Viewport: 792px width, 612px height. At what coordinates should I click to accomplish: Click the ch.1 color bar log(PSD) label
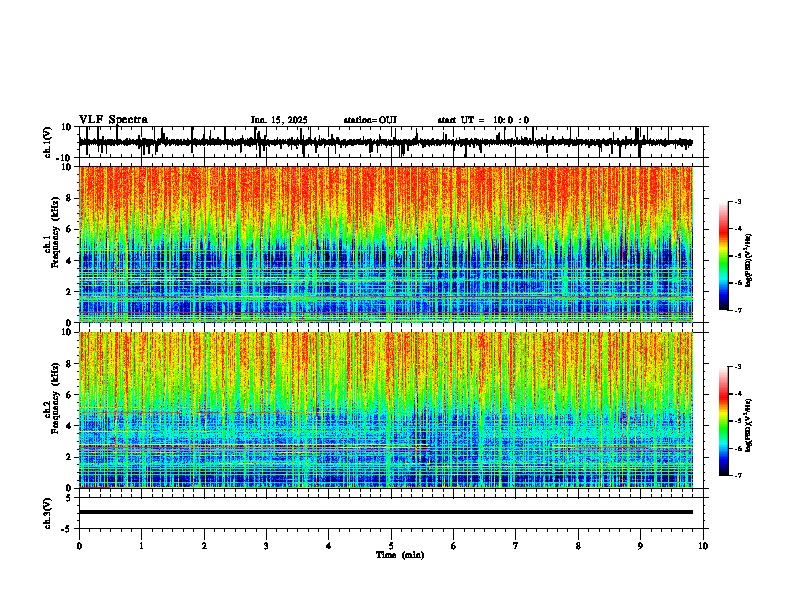[748, 261]
